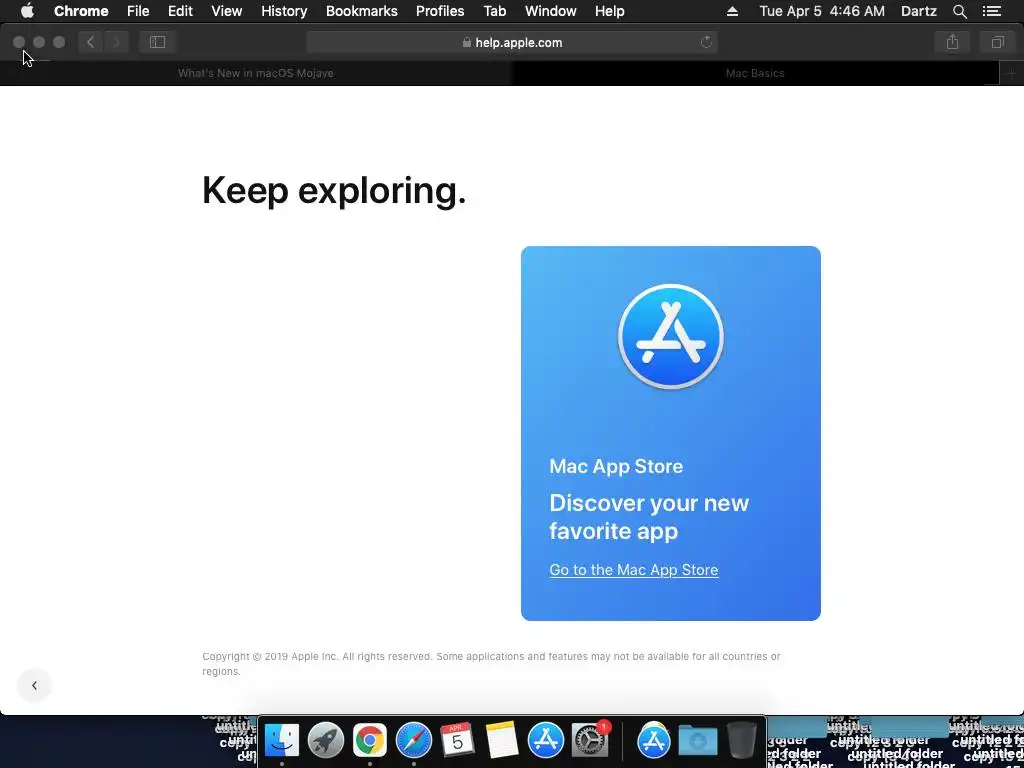Switch to Mac Basics tab
This screenshot has width=1024, height=768.
pos(755,73)
